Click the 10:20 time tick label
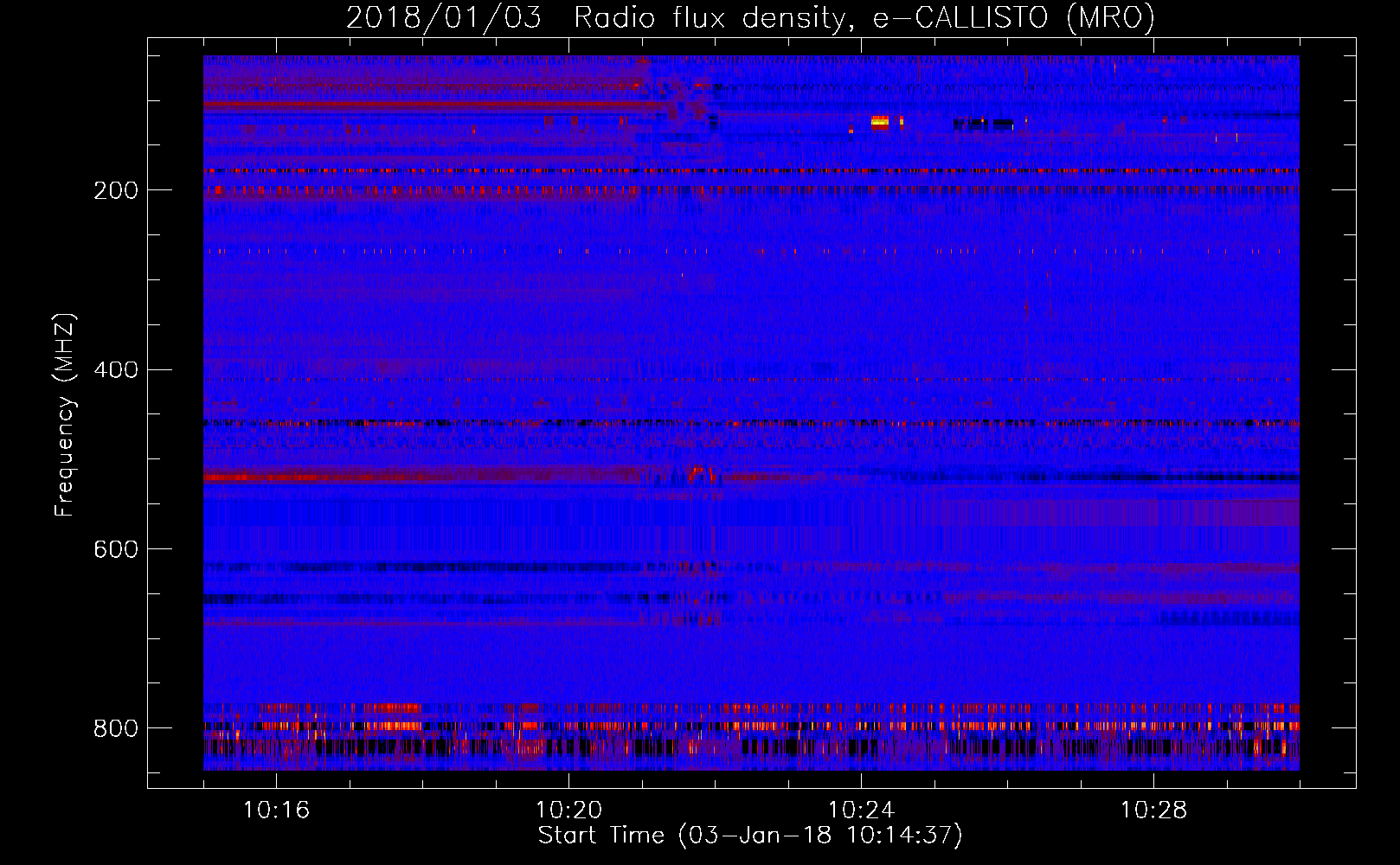 point(568,811)
